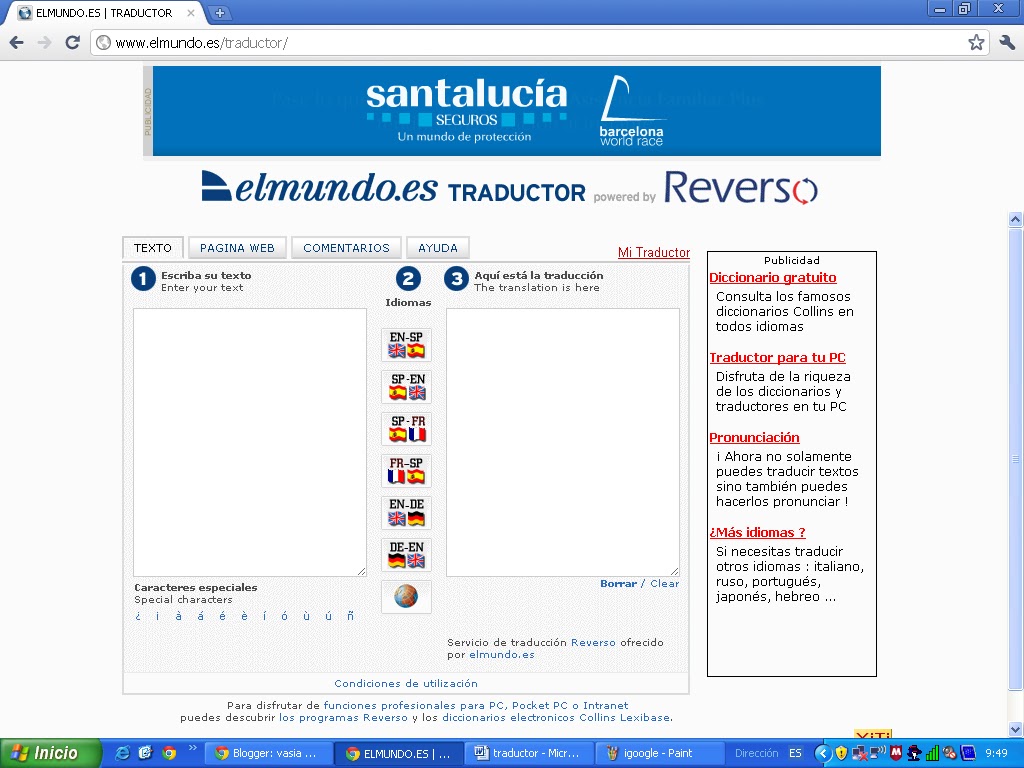
Task: Insert the ¿ special character
Action: pyautogui.click(x=138, y=616)
